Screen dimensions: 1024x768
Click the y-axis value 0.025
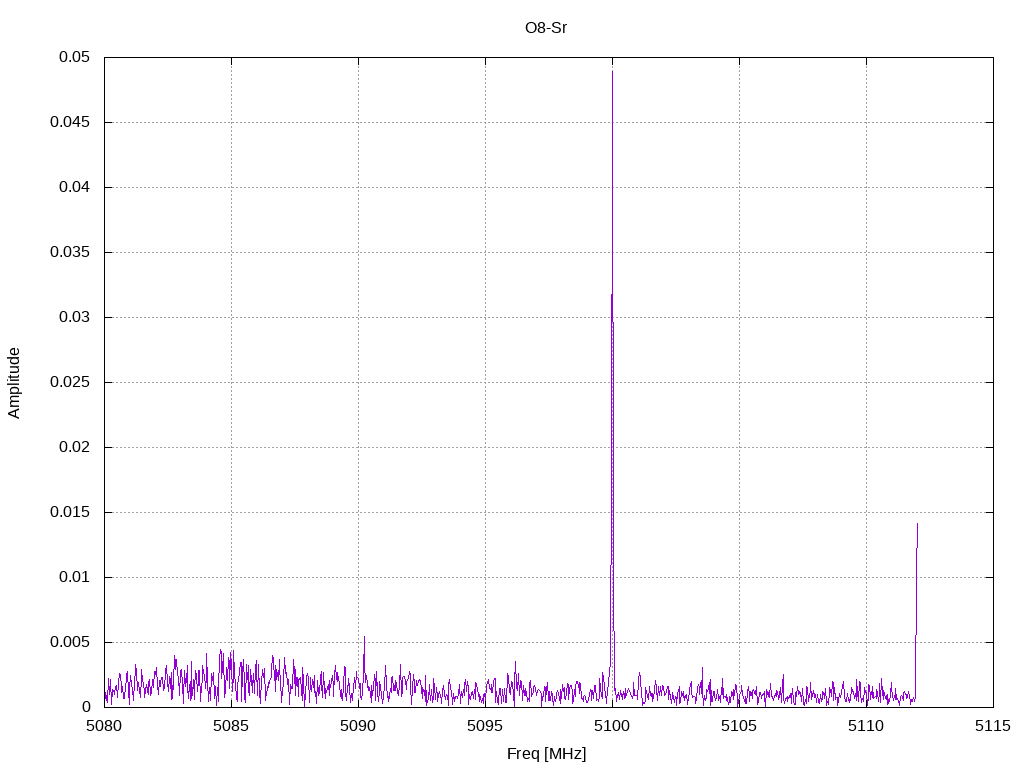(70, 382)
